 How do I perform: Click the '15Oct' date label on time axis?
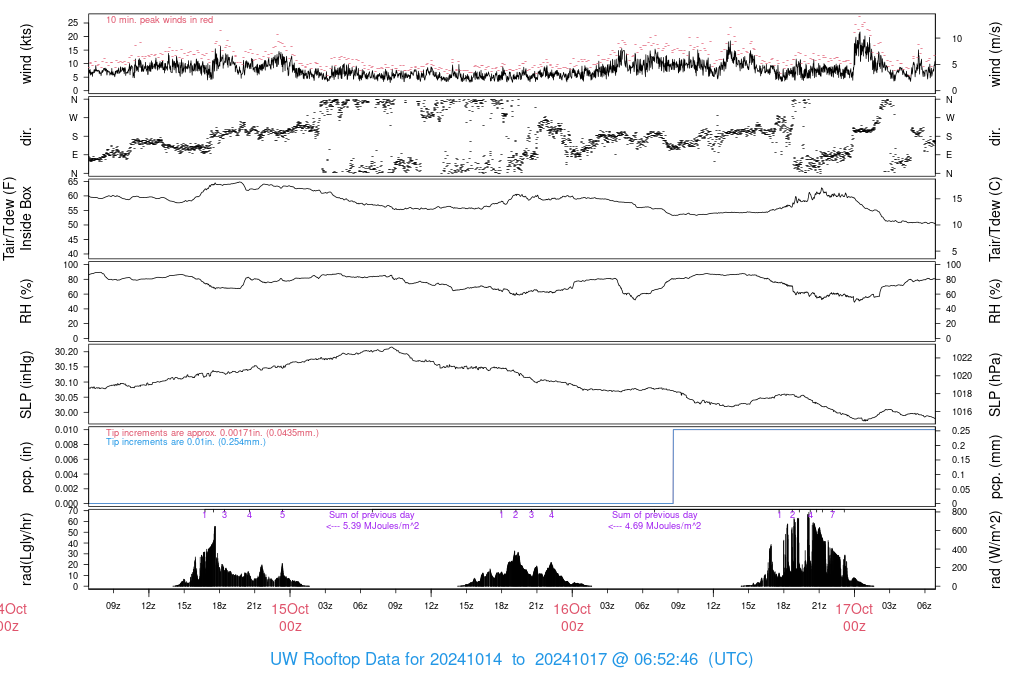tap(290, 609)
